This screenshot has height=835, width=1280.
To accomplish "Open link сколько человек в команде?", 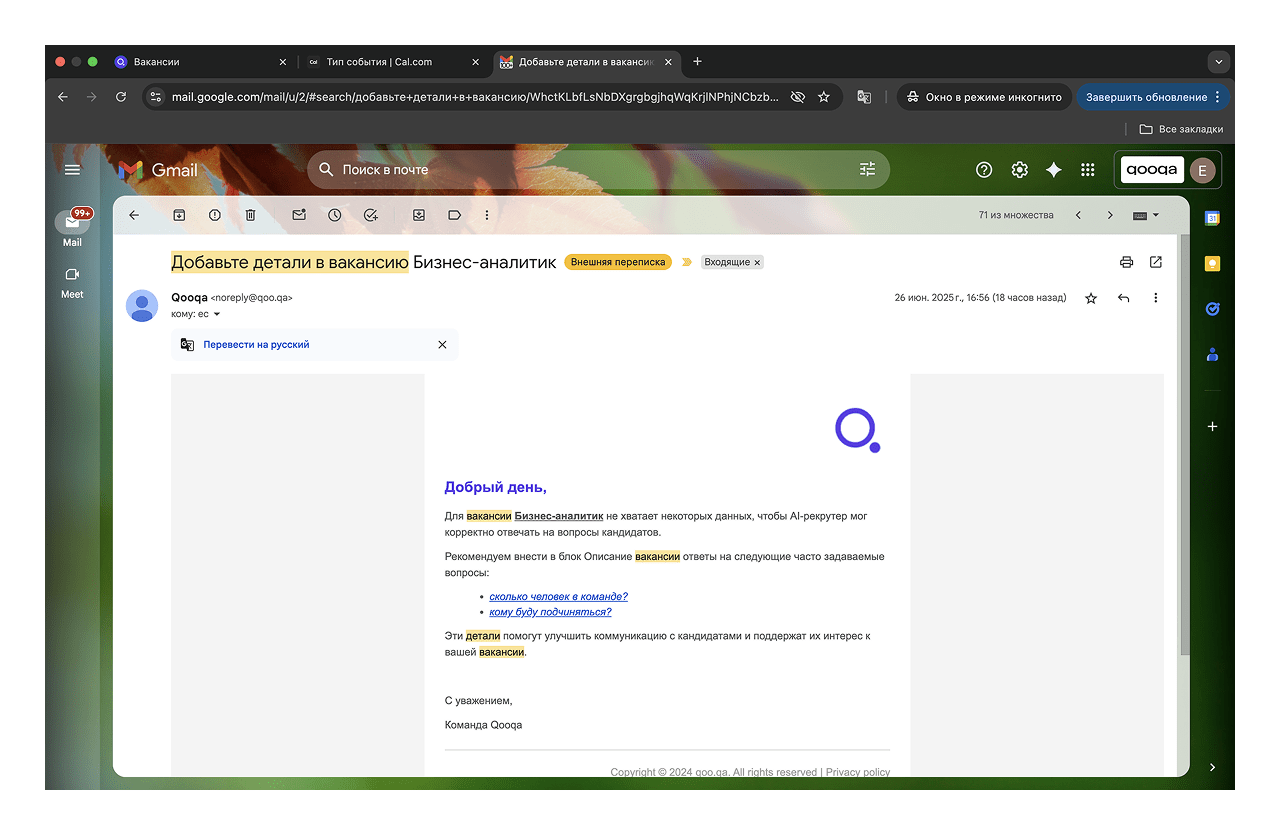I will (558, 596).
